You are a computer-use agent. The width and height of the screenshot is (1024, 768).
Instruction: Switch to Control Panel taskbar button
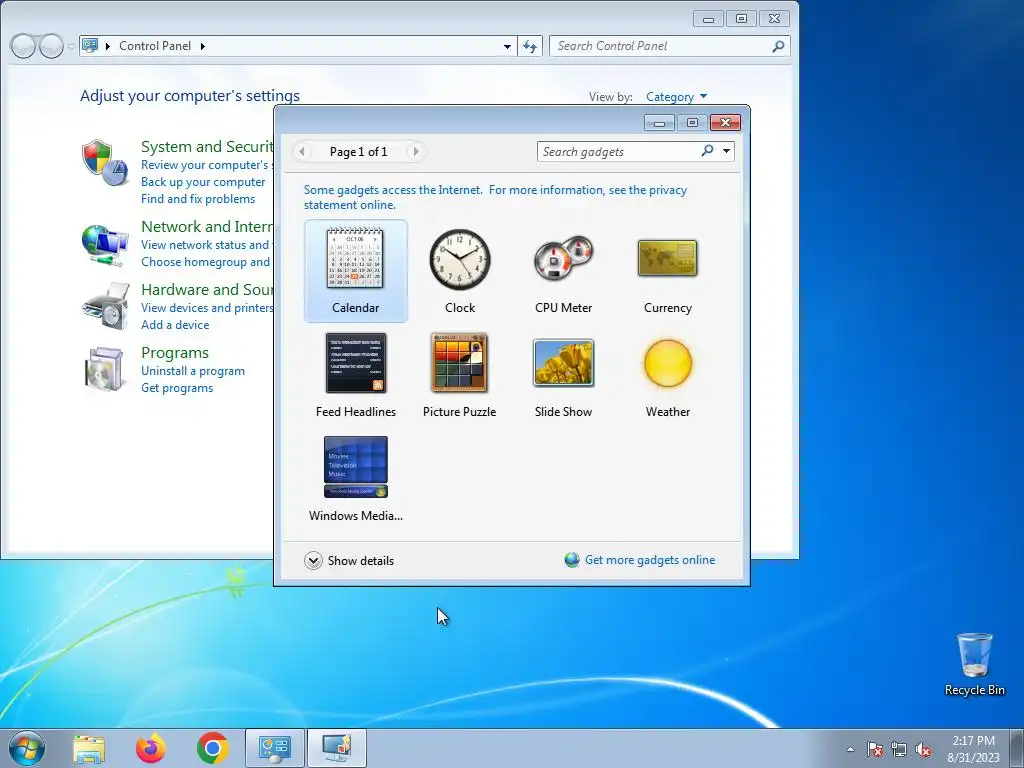(274, 748)
